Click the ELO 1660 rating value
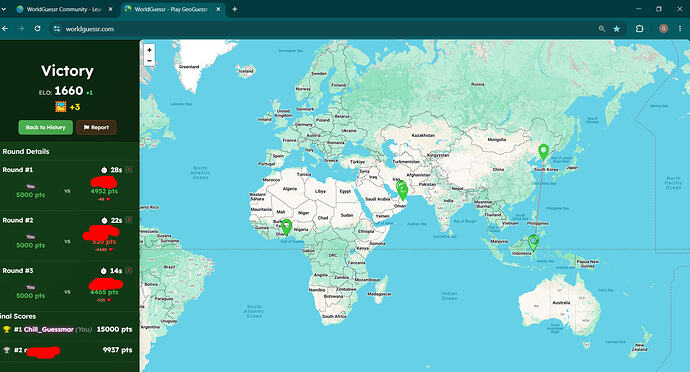690x372 pixels. click(x=69, y=91)
